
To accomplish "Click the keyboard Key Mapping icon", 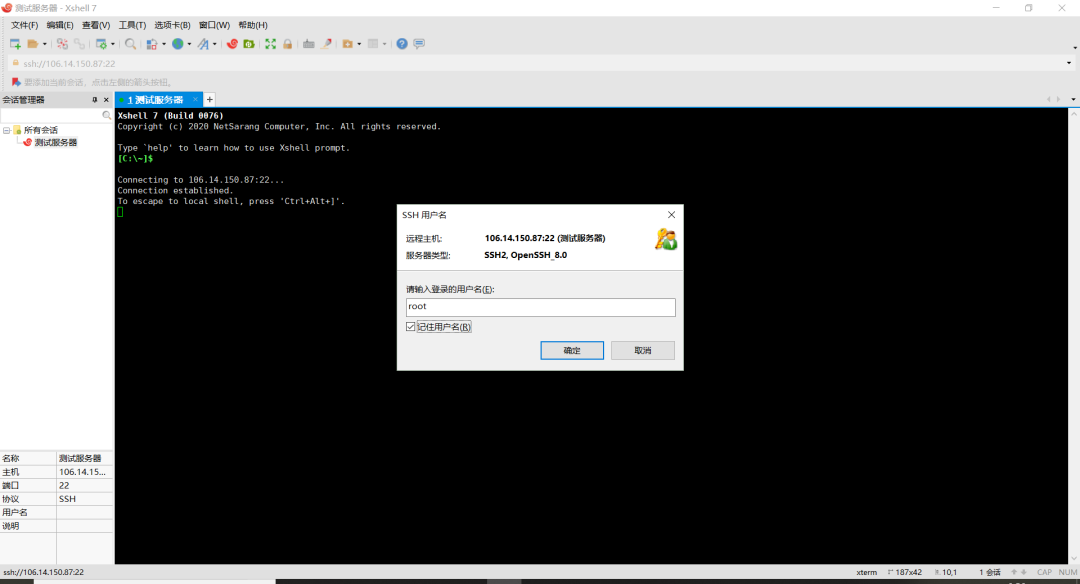I will [x=309, y=44].
